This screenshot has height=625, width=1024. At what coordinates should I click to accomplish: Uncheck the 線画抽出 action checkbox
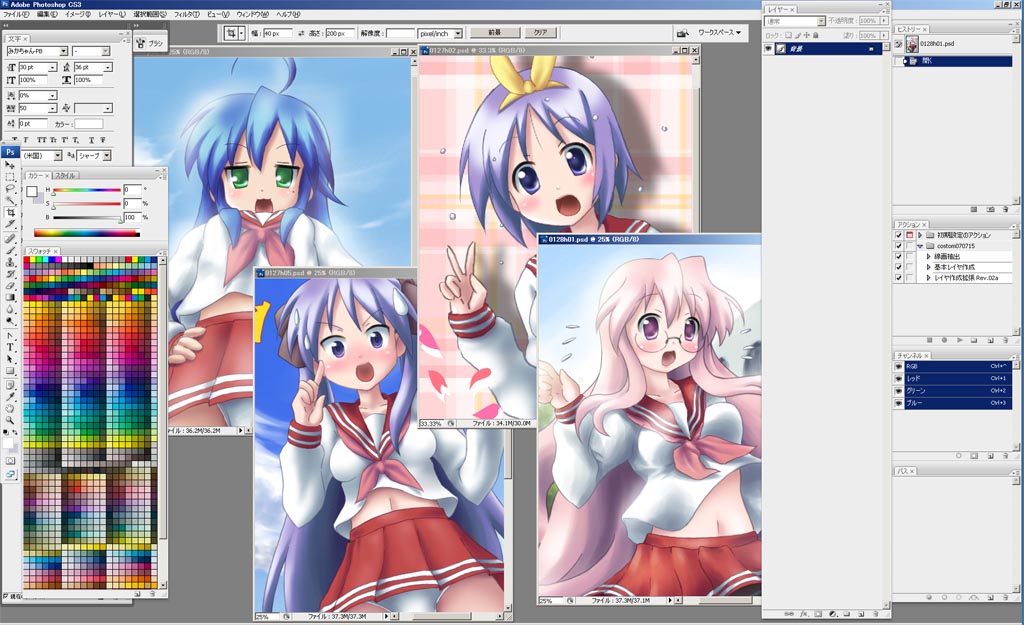click(x=899, y=257)
